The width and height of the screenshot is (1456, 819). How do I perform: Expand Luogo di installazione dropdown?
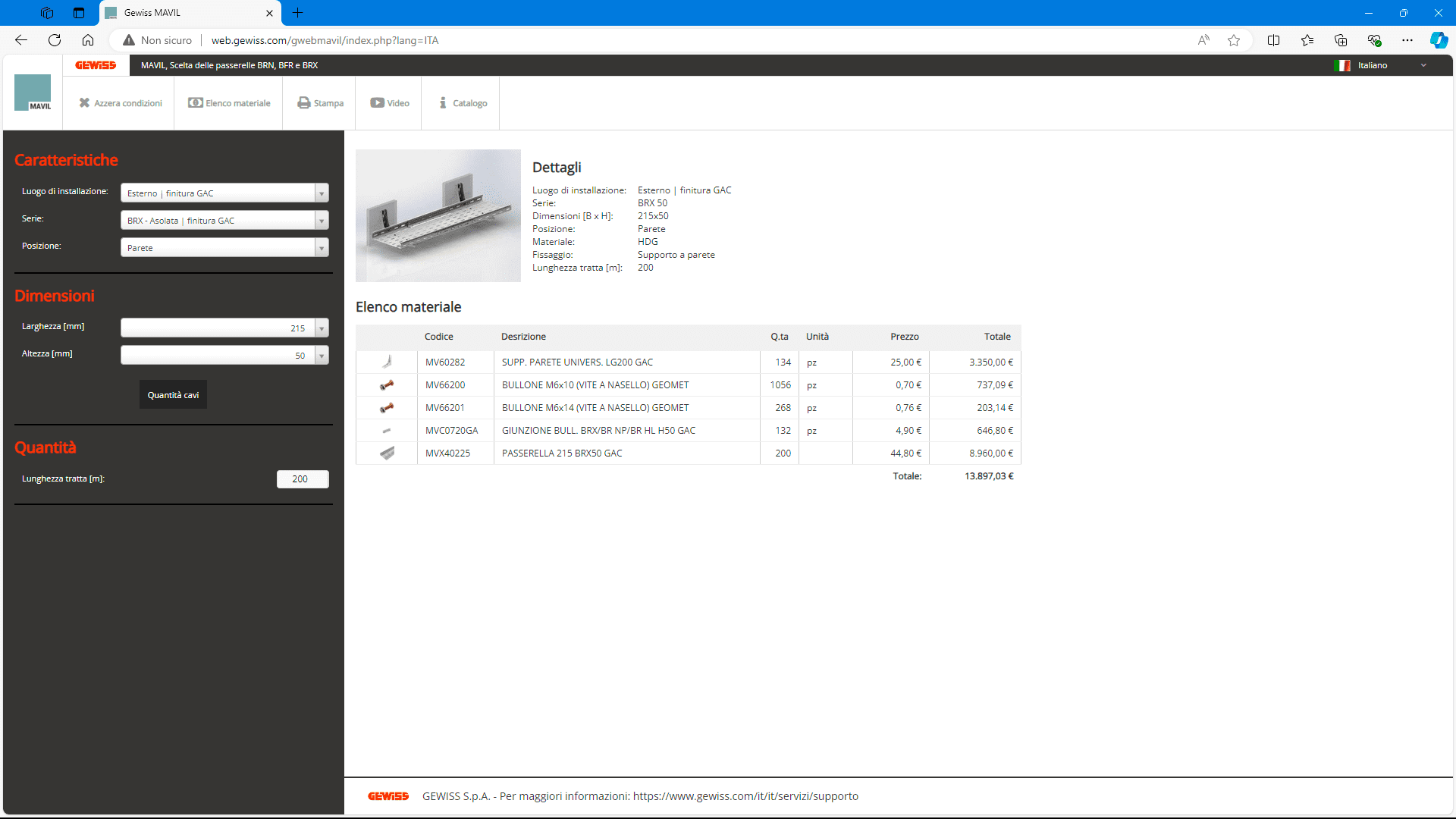pyautogui.click(x=322, y=193)
